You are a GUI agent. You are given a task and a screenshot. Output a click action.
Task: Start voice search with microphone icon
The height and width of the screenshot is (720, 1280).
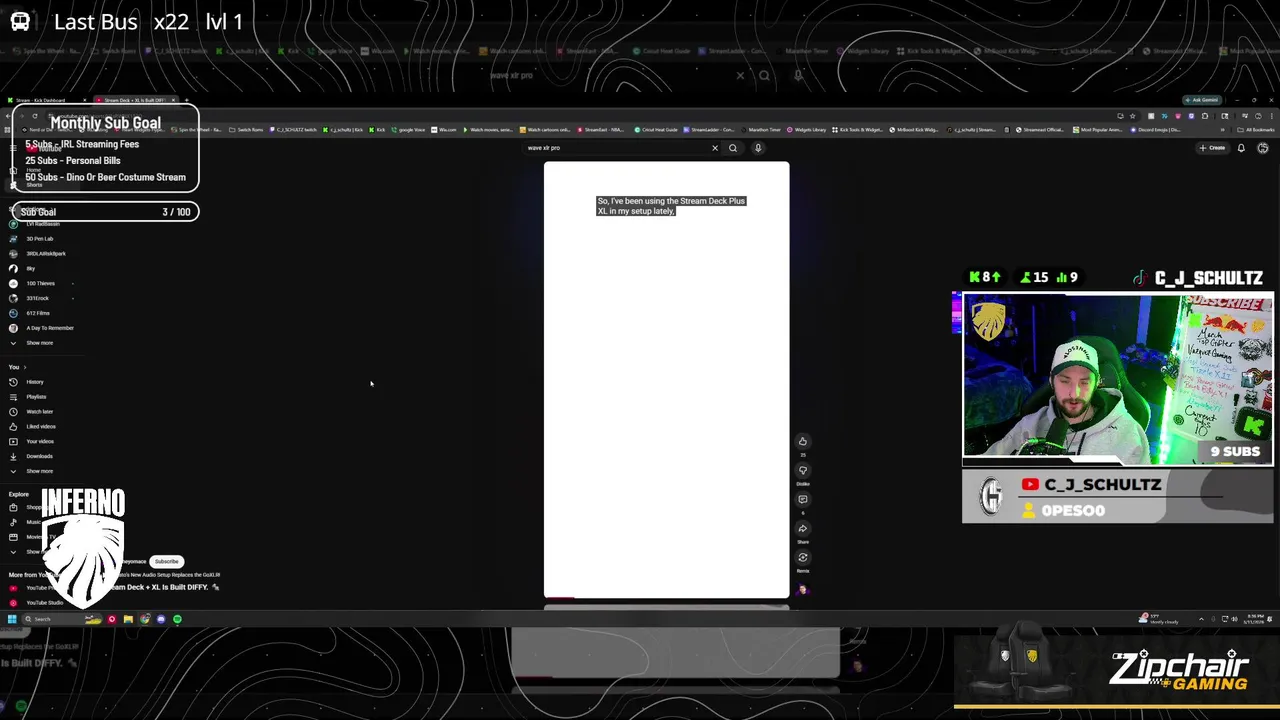(x=758, y=148)
